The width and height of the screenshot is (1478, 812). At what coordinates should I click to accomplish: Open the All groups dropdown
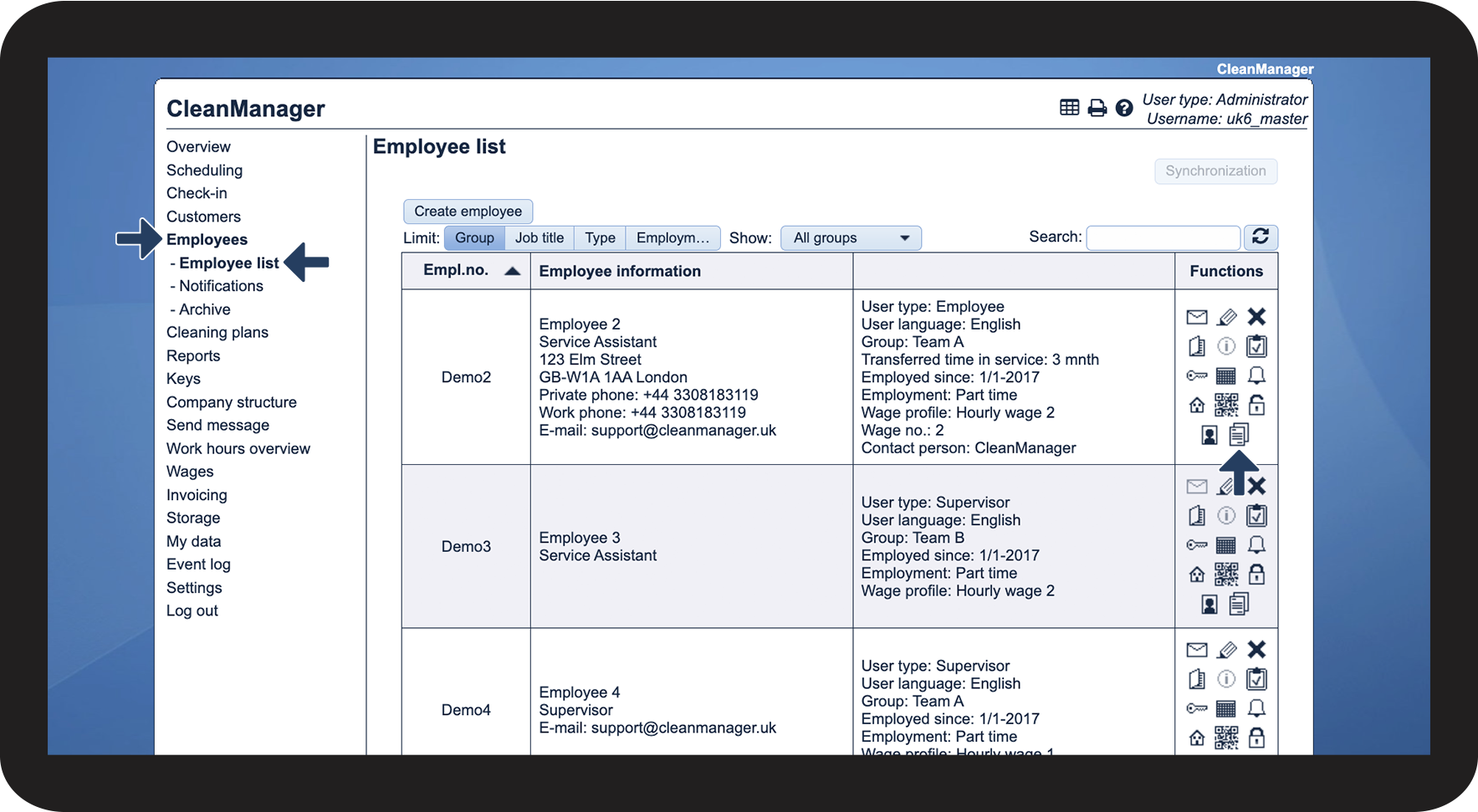tap(851, 238)
